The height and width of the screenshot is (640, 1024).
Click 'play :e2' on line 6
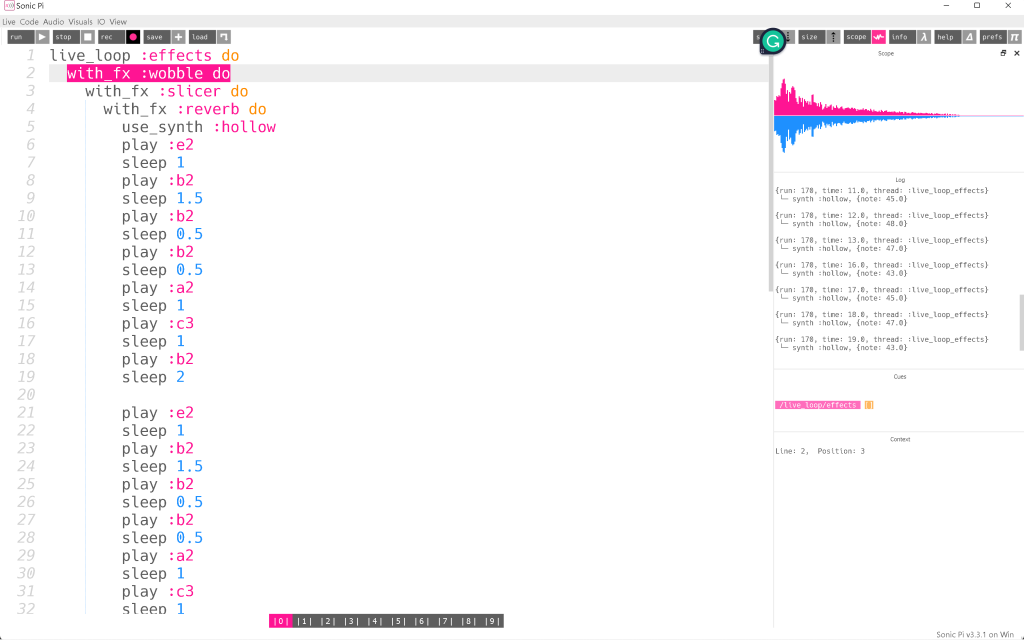tap(157, 145)
